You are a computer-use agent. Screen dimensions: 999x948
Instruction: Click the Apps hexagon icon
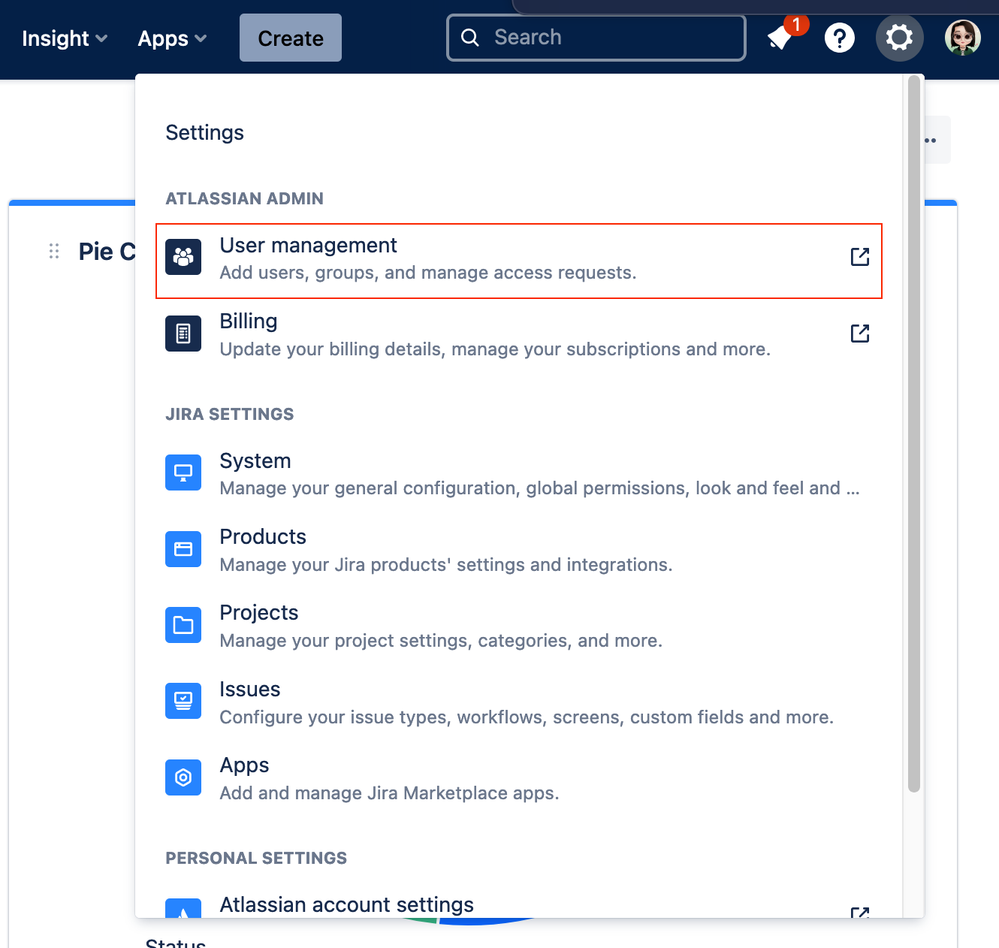click(183, 777)
